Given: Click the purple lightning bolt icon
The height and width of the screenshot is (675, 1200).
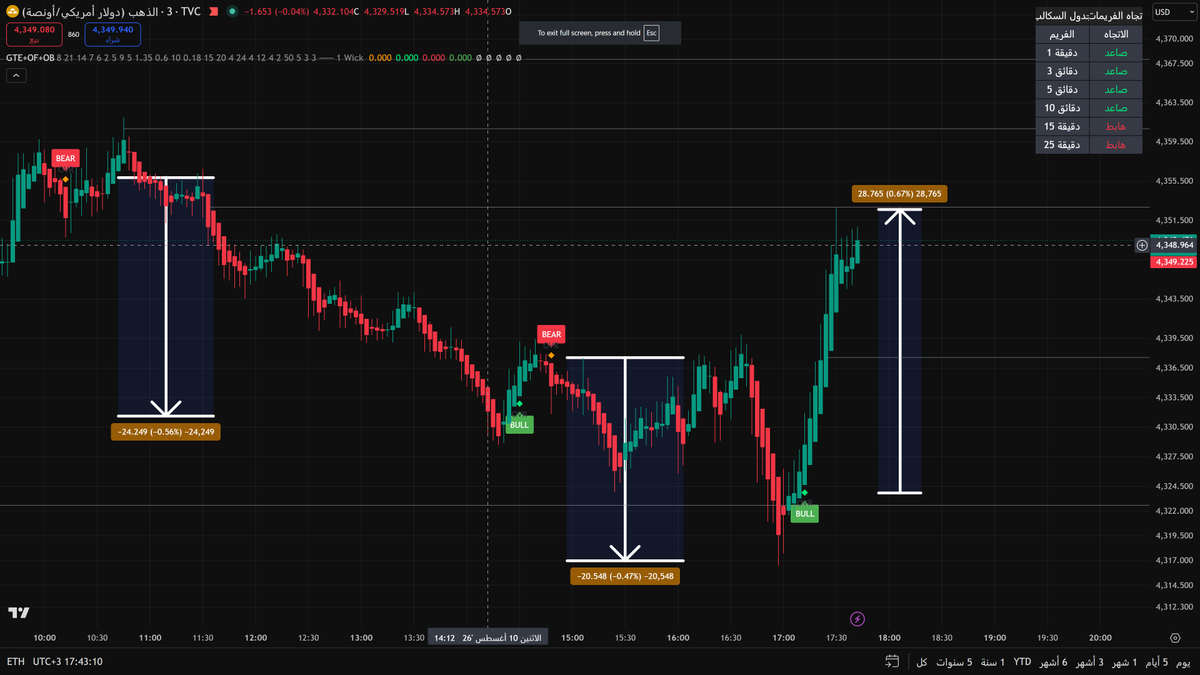Looking at the screenshot, I should pyautogui.click(x=857, y=620).
